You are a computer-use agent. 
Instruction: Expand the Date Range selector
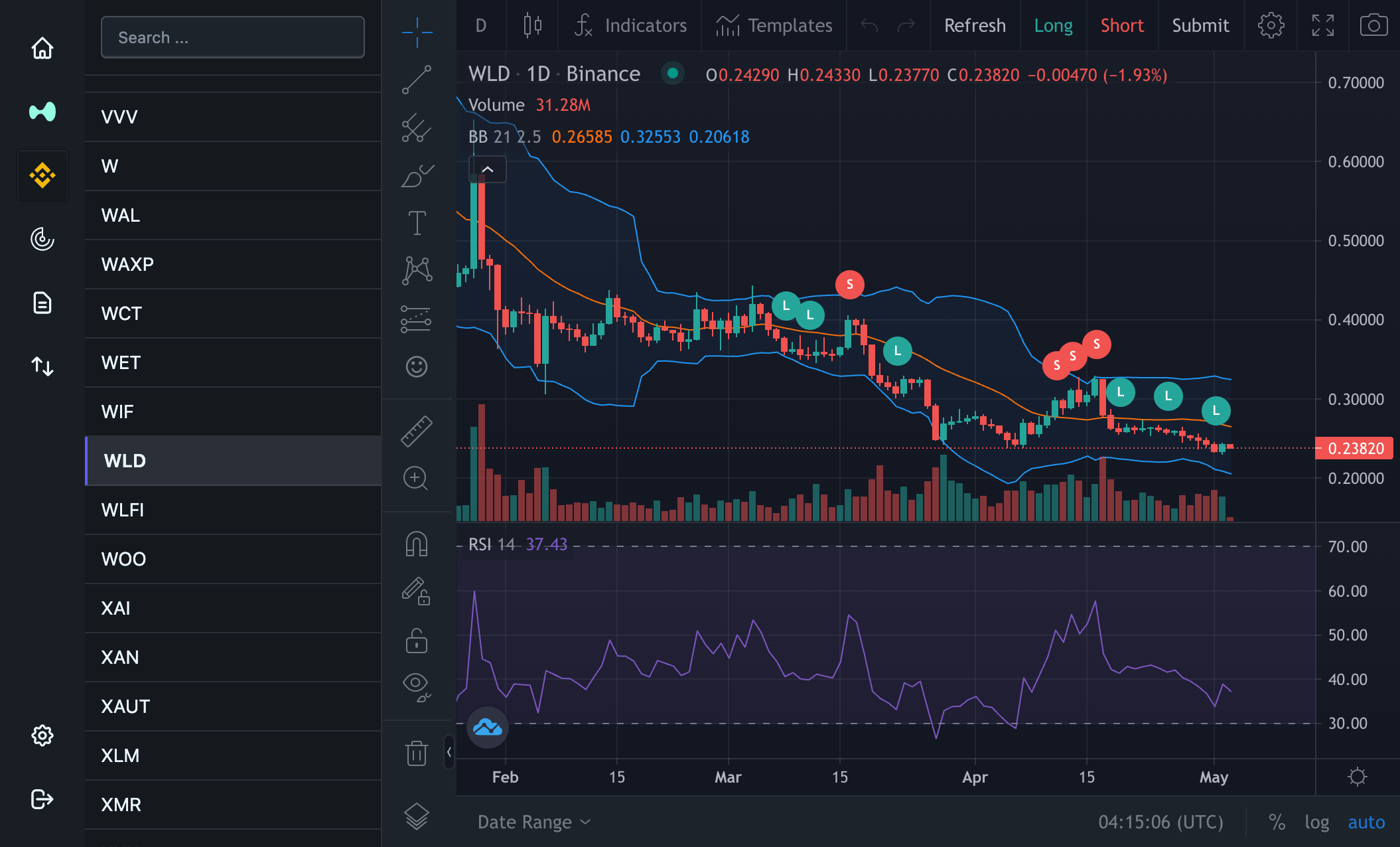point(534,822)
